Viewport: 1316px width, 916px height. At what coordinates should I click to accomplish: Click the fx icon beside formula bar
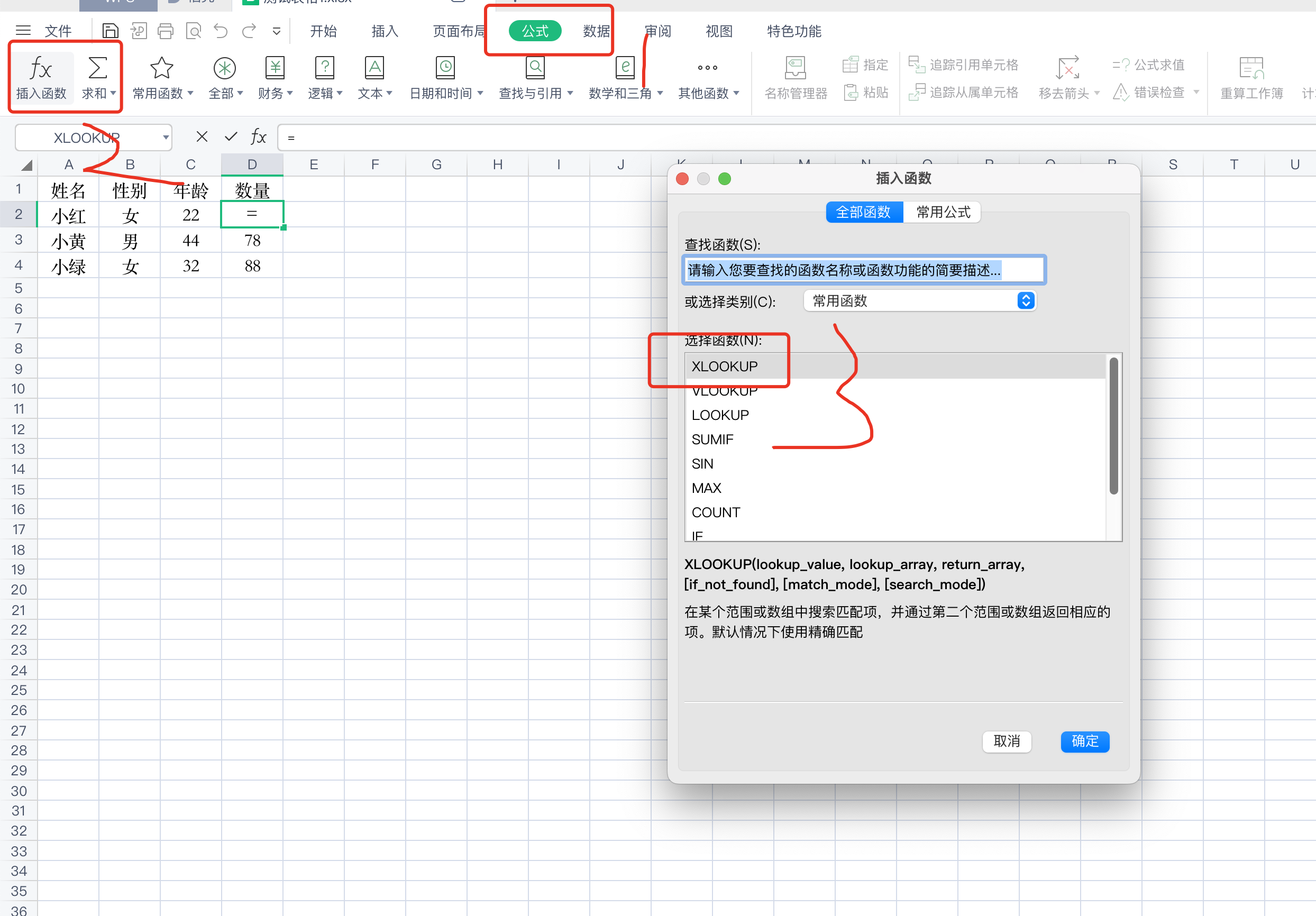click(259, 136)
